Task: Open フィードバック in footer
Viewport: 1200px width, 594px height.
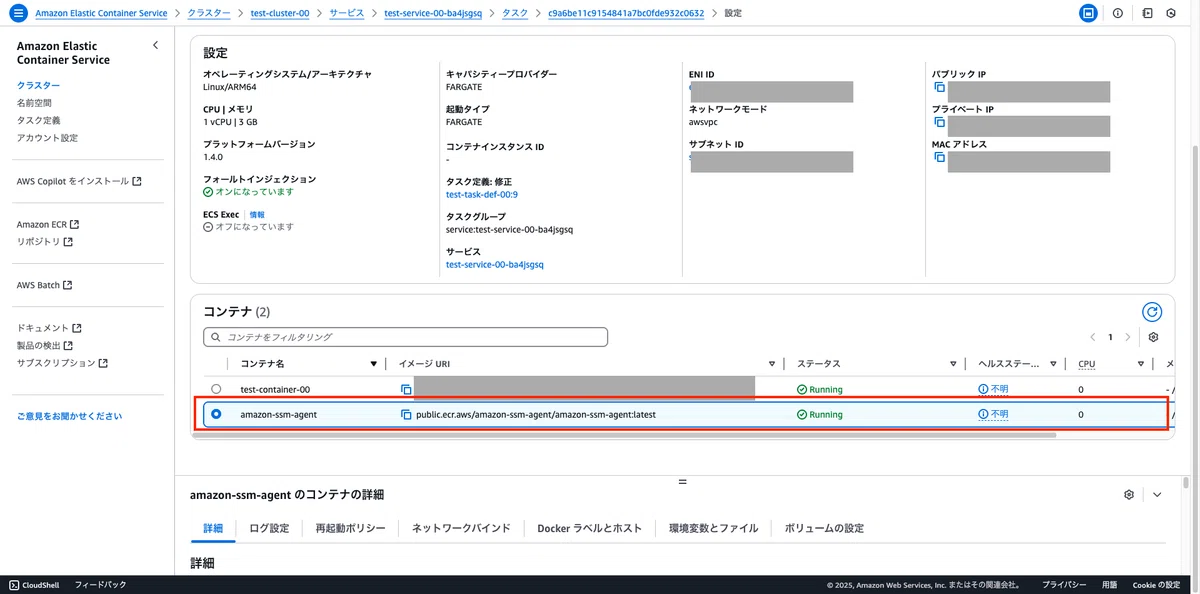Action: (101, 584)
